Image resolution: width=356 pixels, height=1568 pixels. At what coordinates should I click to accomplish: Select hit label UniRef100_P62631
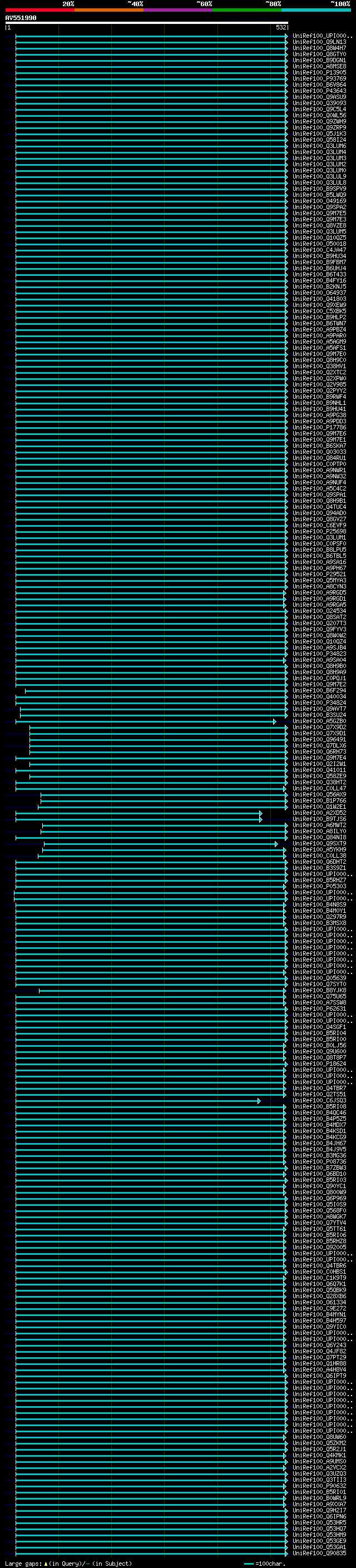tap(319, 1008)
